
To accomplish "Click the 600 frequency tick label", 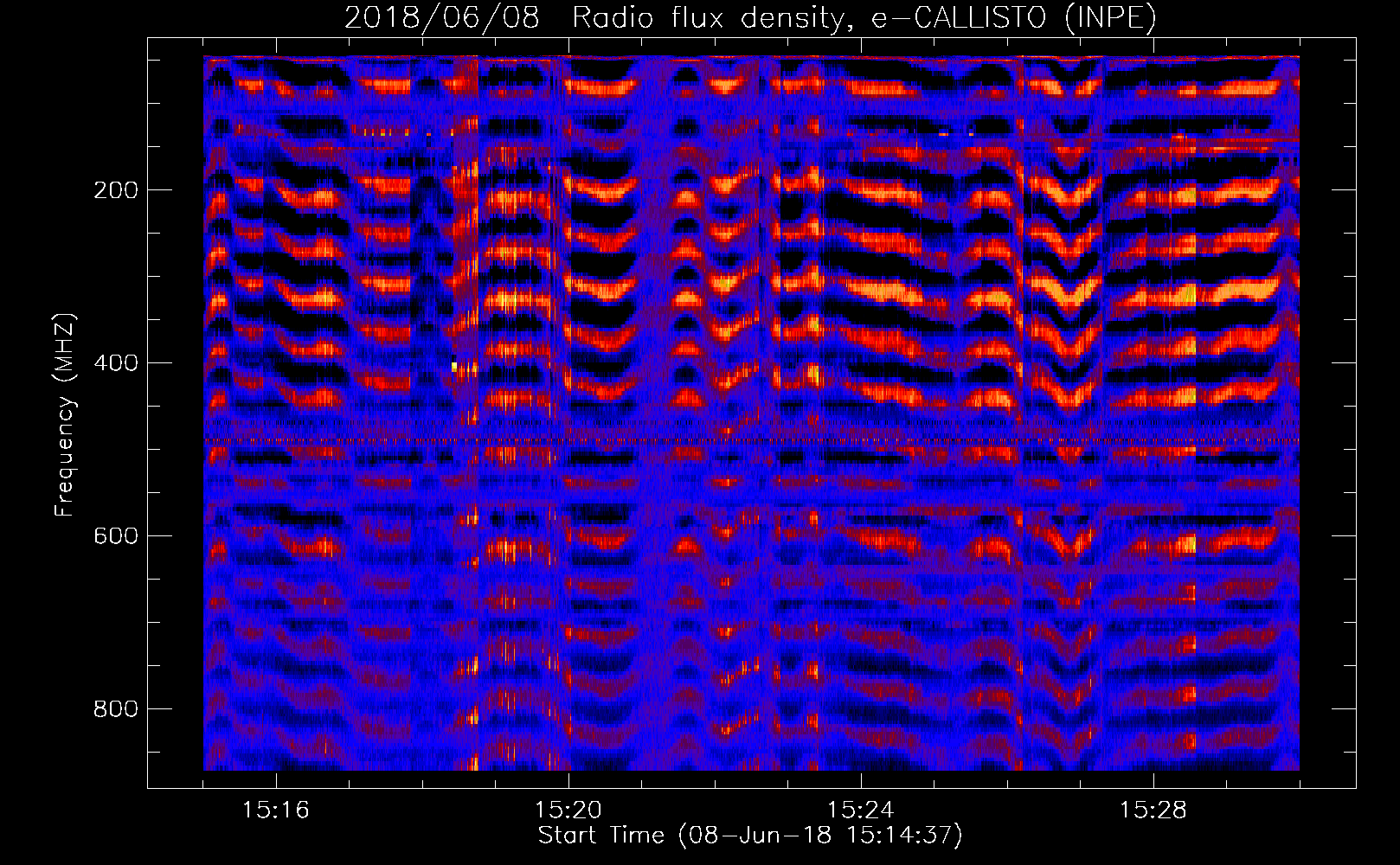I will pos(116,536).
